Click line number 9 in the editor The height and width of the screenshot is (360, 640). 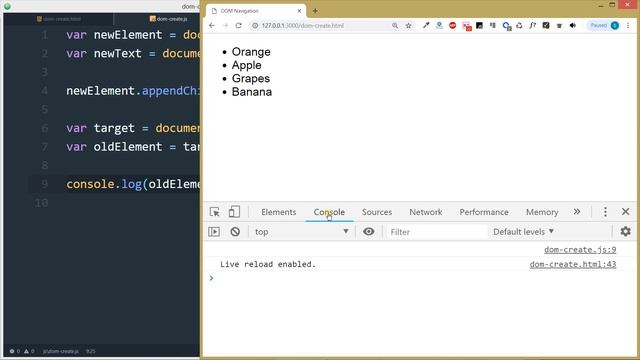[x=44, y=184]
